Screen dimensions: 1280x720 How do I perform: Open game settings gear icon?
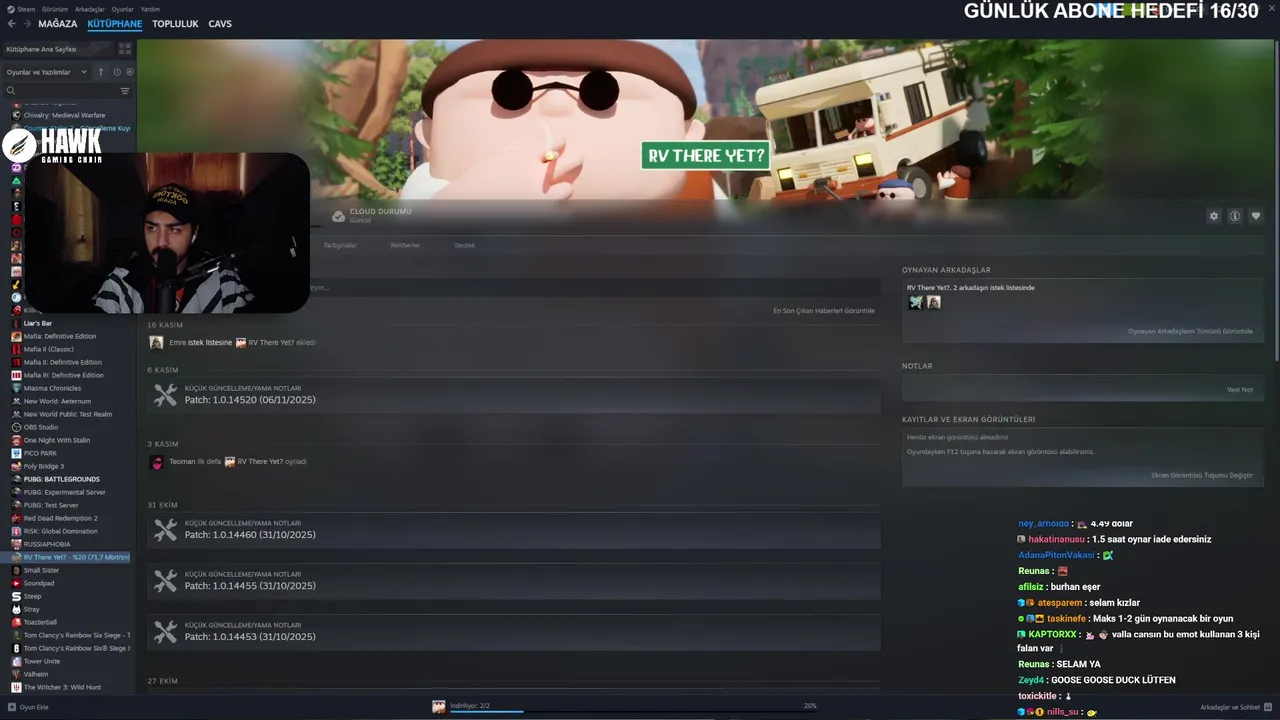[1214, 216]
